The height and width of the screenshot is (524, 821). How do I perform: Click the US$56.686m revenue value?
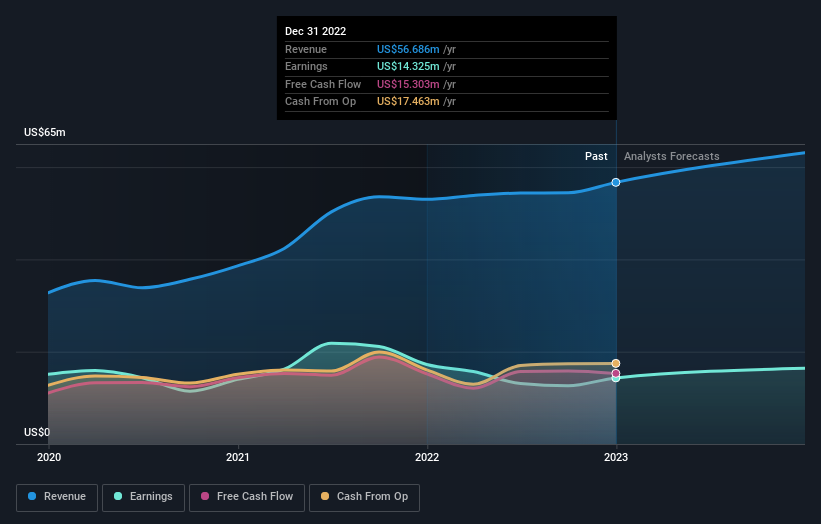coord(408,49)
